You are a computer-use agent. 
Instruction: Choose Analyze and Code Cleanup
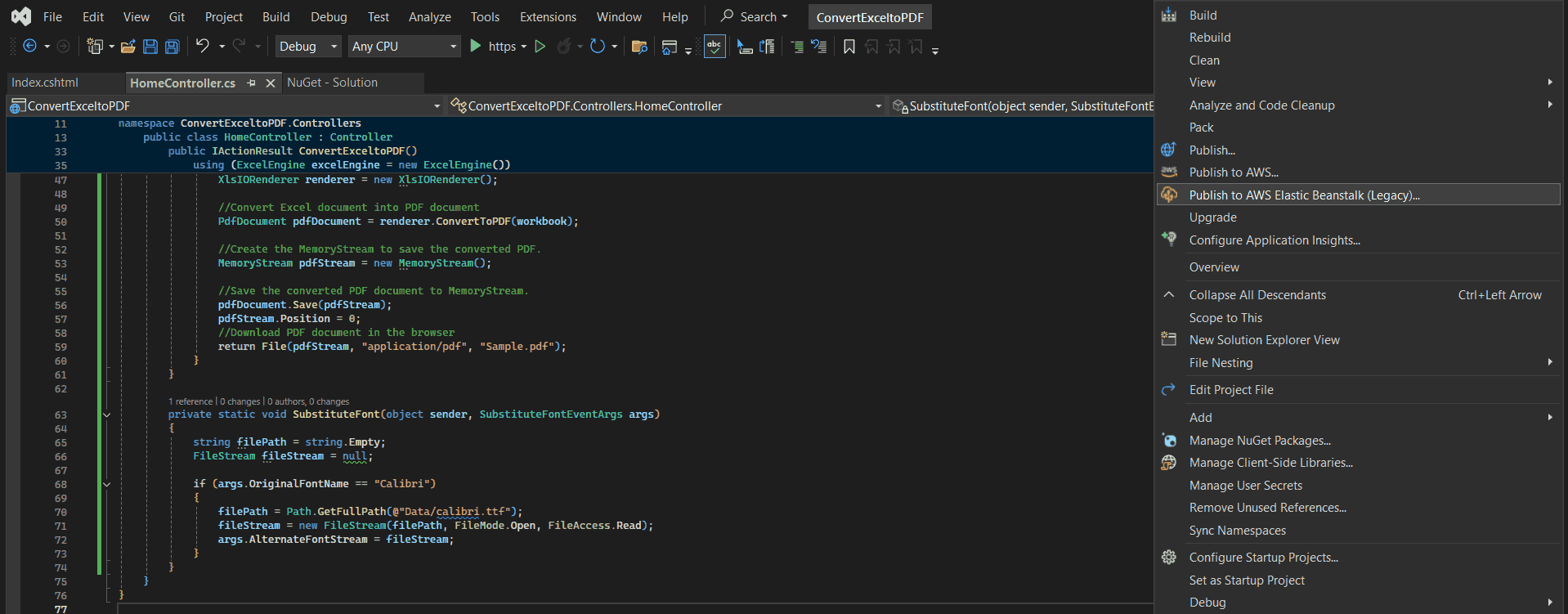click(1359, 105)
